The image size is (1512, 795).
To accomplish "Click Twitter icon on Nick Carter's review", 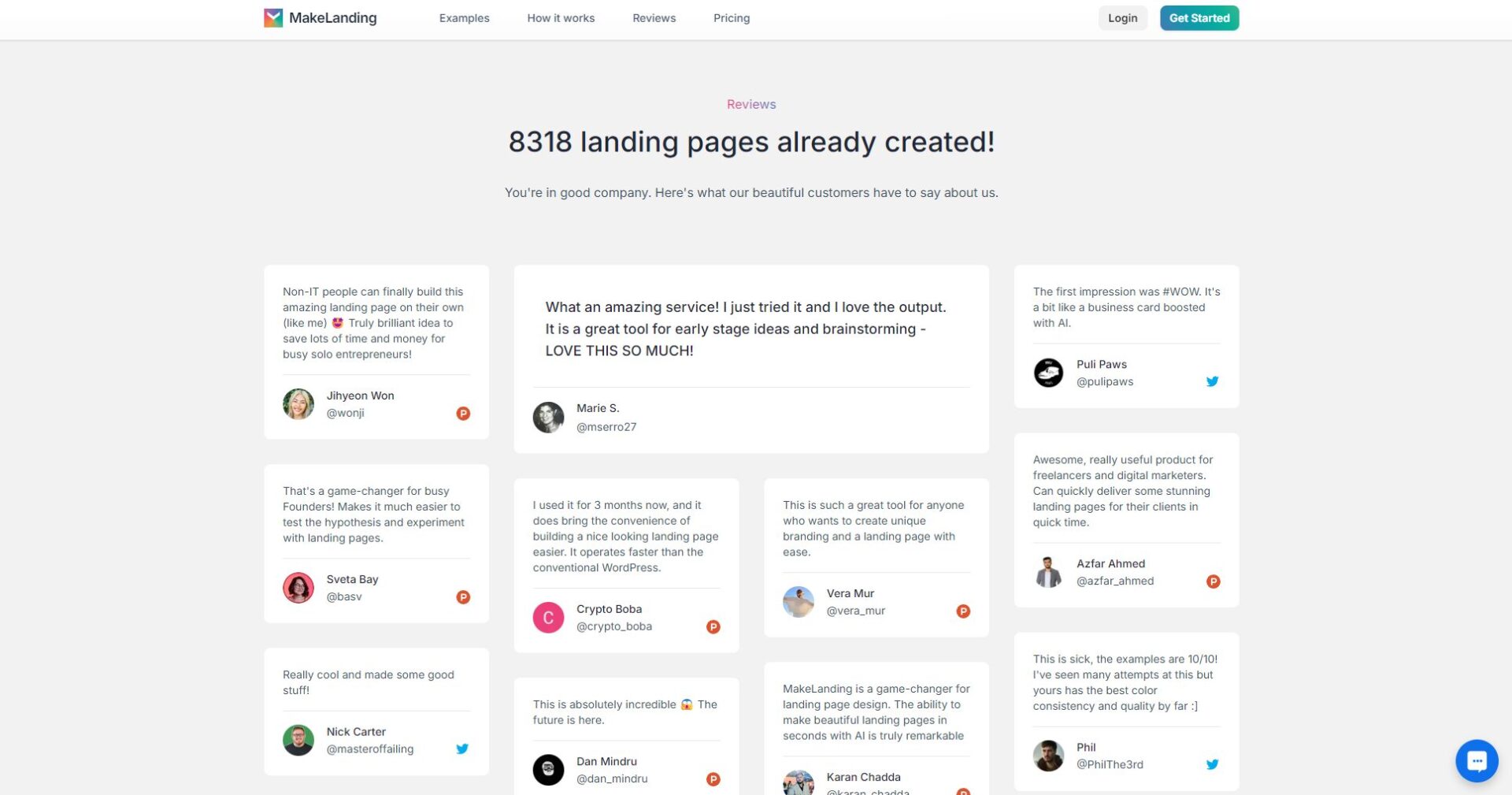I will pyautogui.click(x=462, y=749).
